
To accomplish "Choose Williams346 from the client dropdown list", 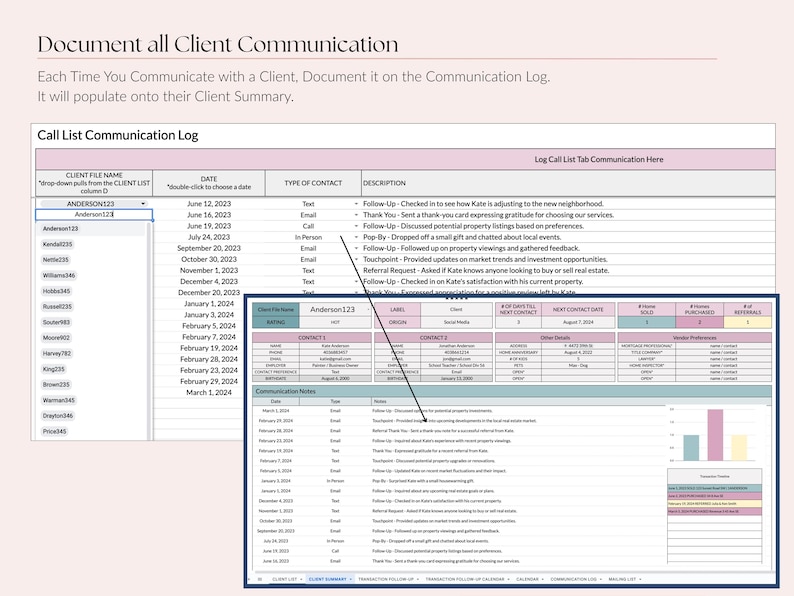I will pyautogui.click(x=59, y=275).
